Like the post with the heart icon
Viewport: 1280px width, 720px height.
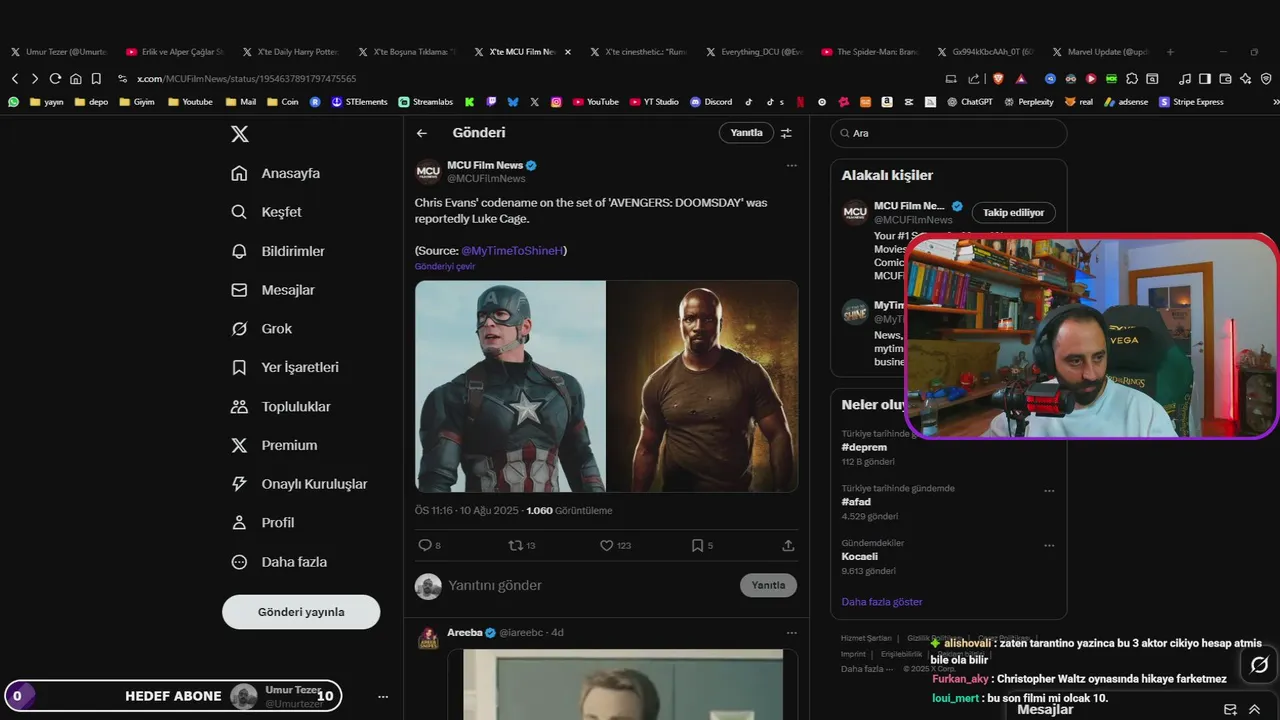pyautogui.click(x=606, y=545)
